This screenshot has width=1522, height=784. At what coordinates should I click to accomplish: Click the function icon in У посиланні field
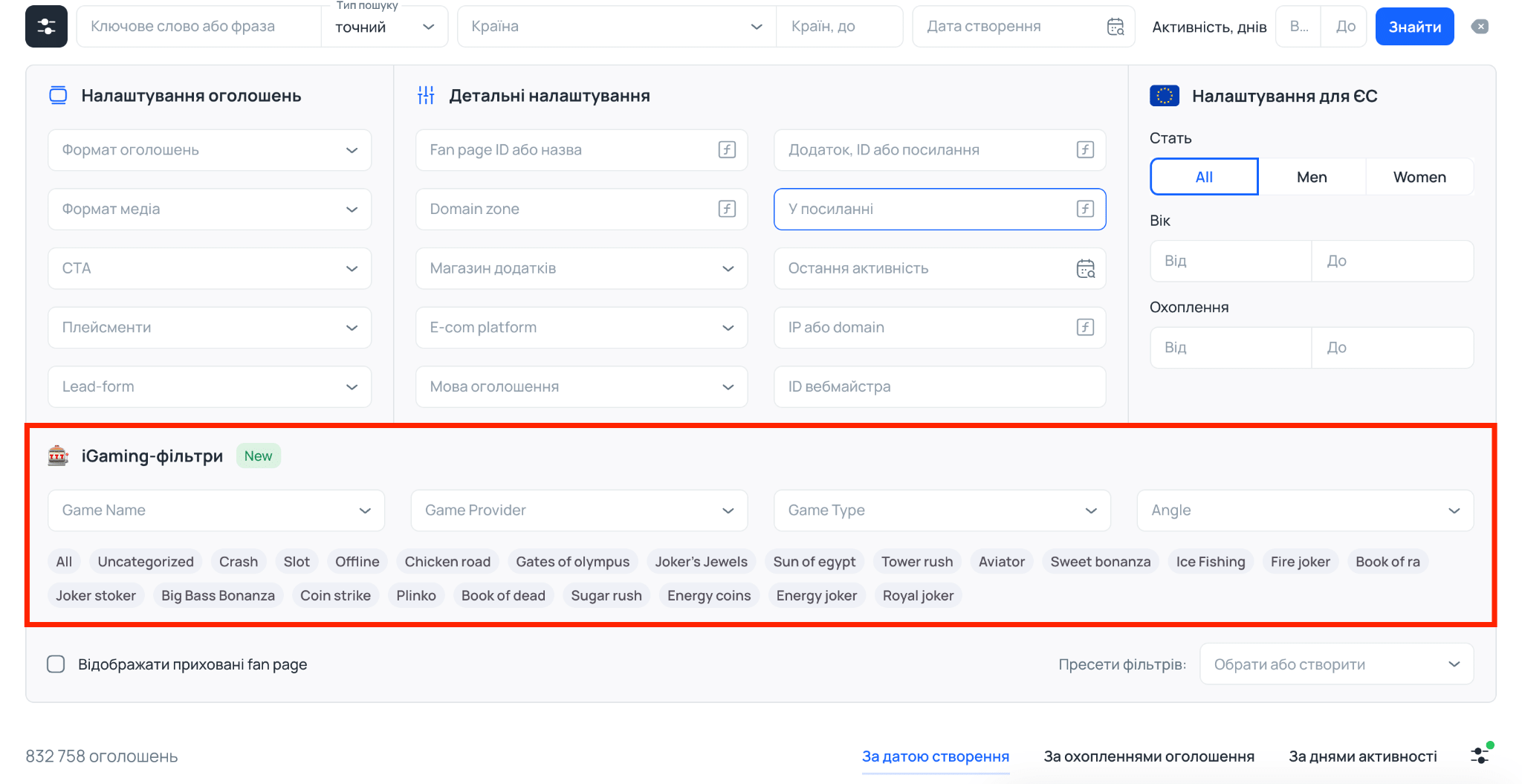pyautogui.click(x=1085, y=209)
